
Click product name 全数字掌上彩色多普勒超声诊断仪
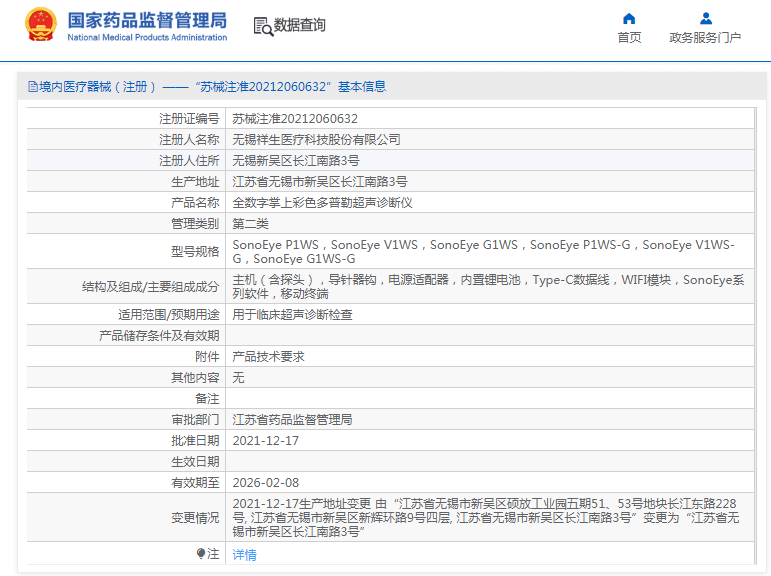point(323,203)
